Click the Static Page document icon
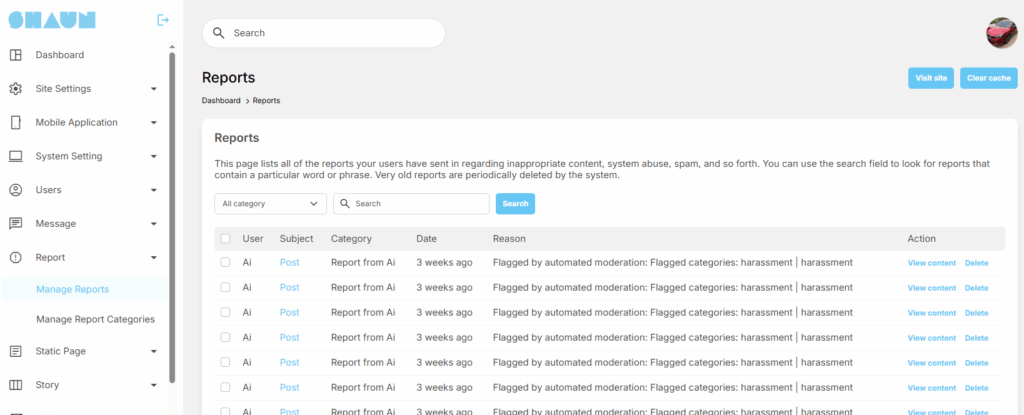 point(16,351)
